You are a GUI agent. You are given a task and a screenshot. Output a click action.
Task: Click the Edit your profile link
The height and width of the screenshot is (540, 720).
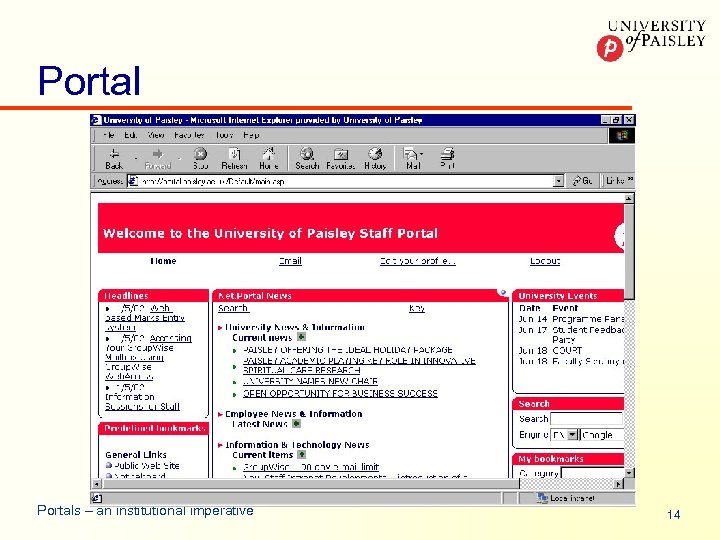click(417, 261)
